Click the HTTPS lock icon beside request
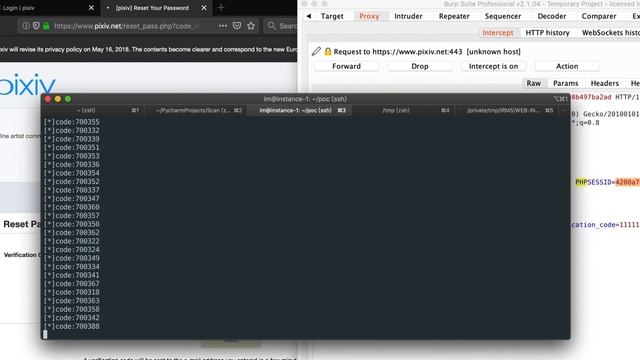Image resolution: width=640 pixels, height=360 pixels. tap(328, 51)
